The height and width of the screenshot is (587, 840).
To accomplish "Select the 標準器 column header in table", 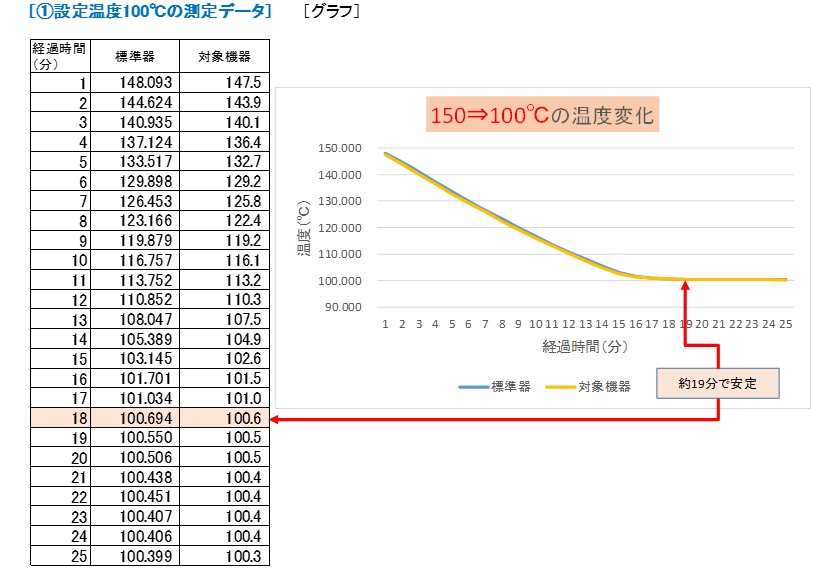I will (135, 56).
